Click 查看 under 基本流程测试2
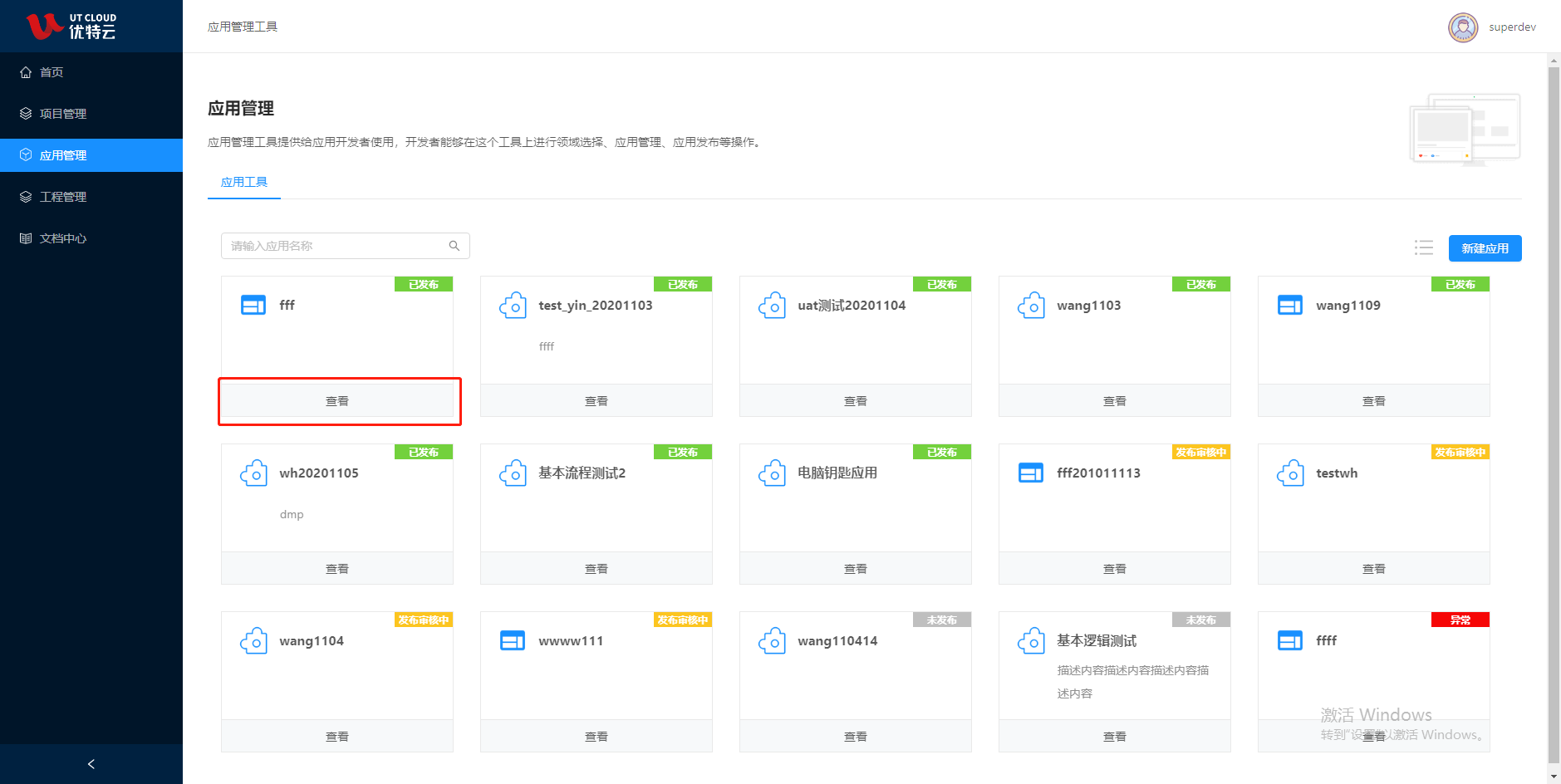Image resolution: width=1561 pixels, height=784 pixels. click(596, 569)
